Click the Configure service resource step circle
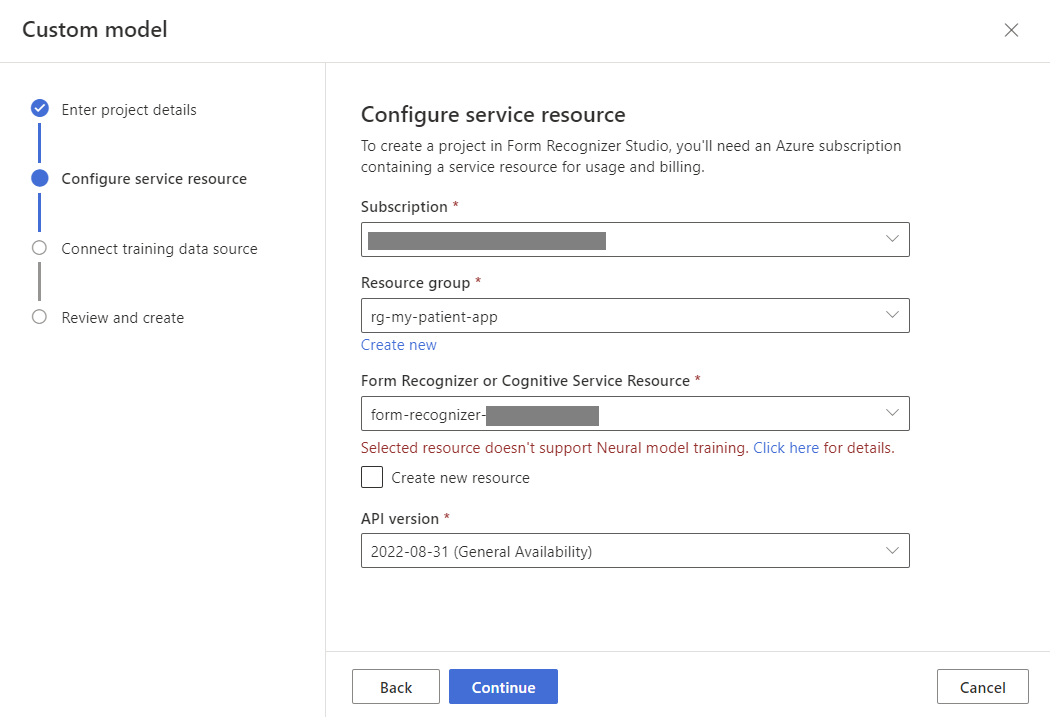 [x=40, y=178]
